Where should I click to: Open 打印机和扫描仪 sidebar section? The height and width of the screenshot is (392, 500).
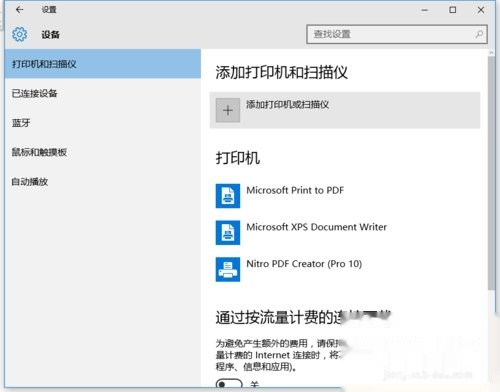103,64
